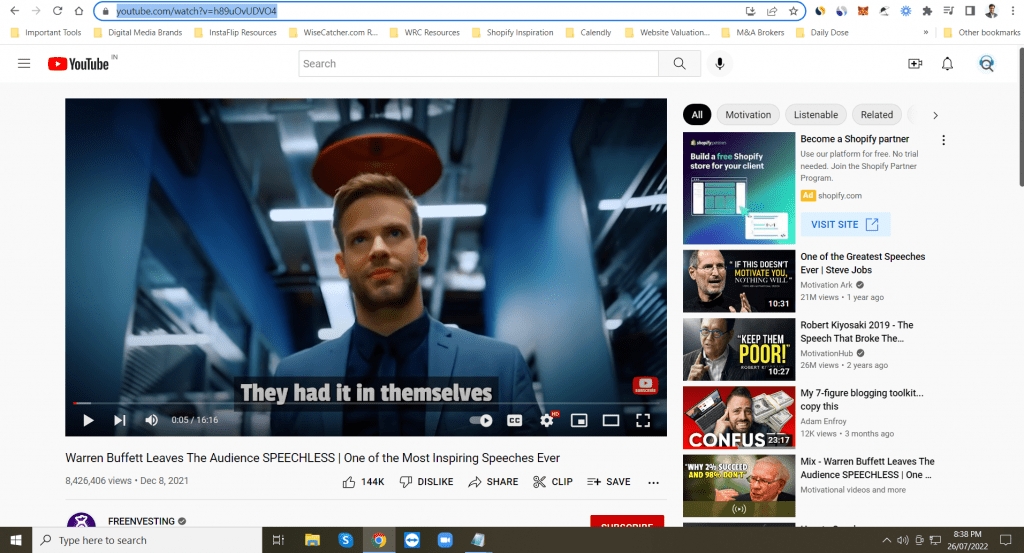Select the Motivation filter chip
Image resolution: width=1024 pixels, height=553 pixels.
[x=748, y=115]
